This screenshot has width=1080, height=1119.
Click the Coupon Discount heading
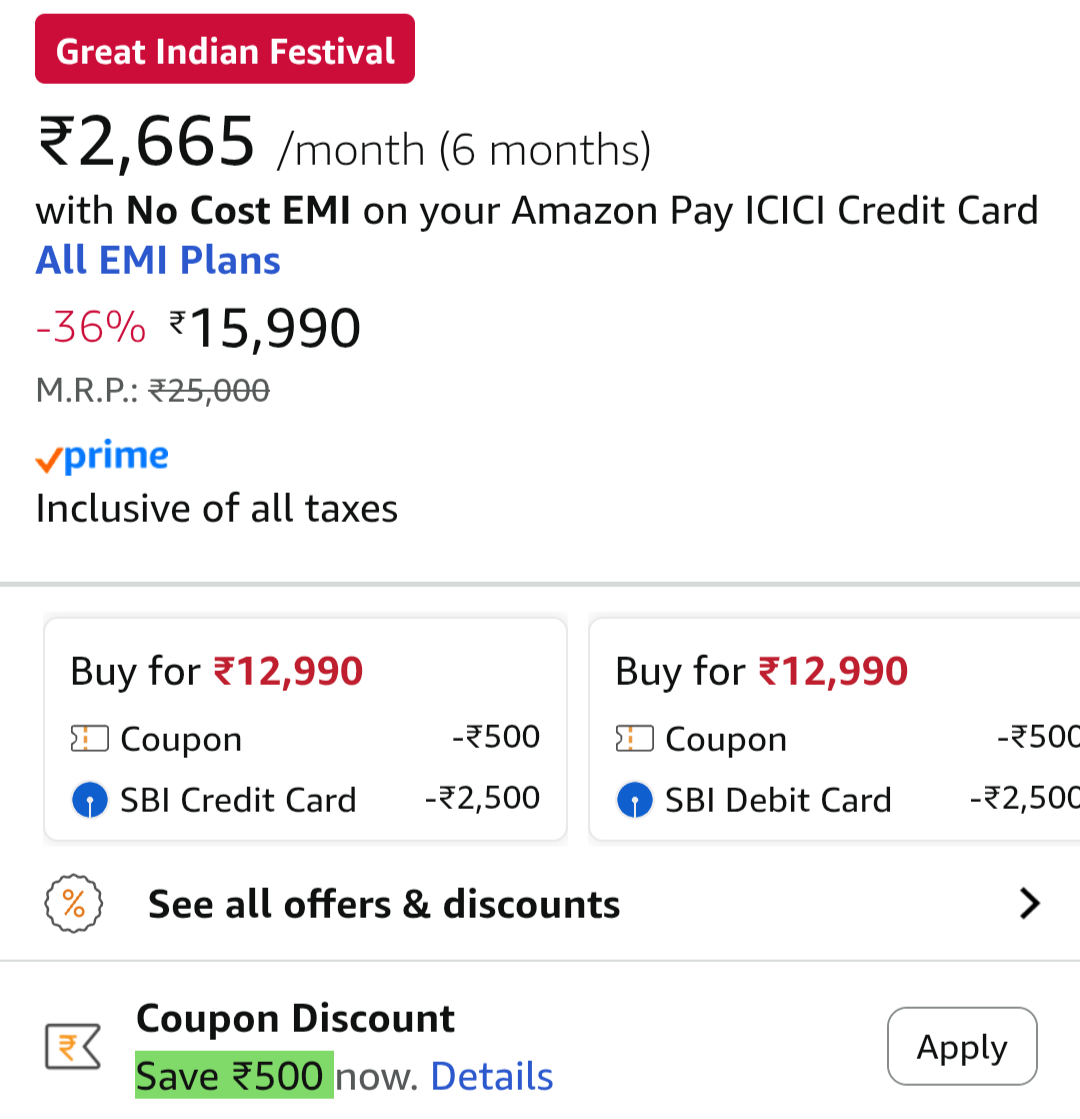point(295,1018)
